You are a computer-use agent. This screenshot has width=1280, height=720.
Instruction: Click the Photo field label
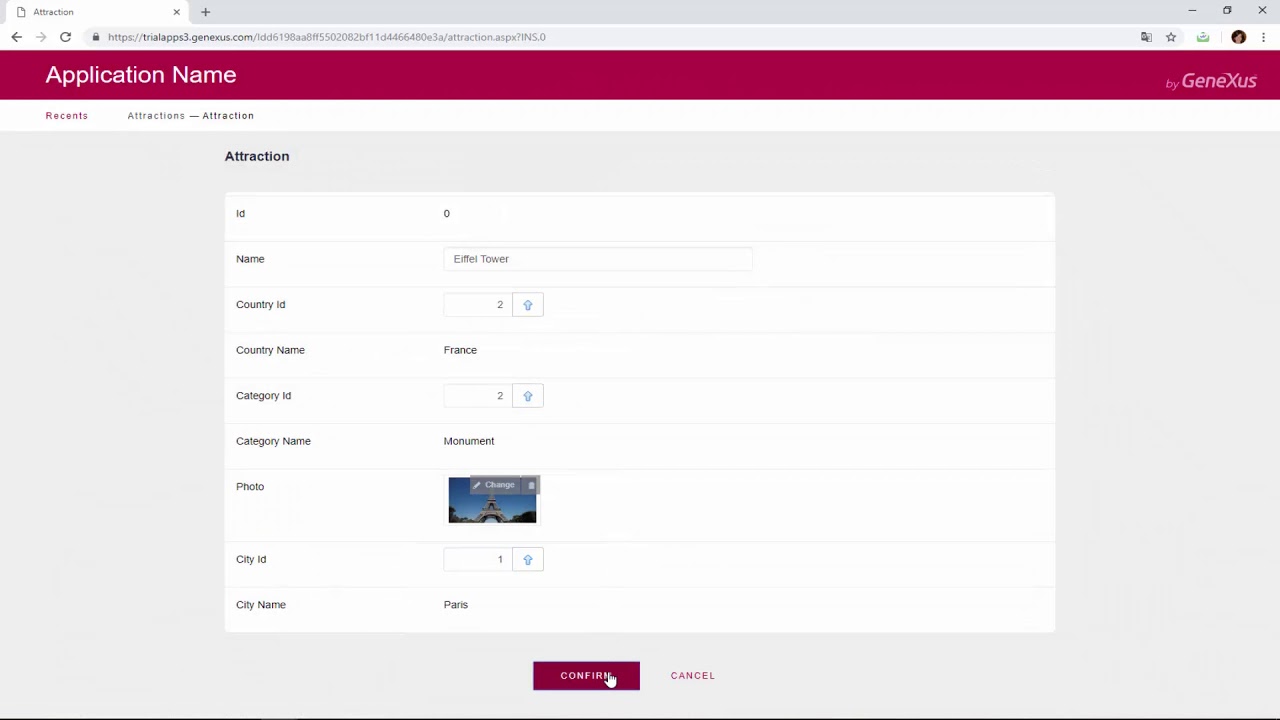pos(250,487)
